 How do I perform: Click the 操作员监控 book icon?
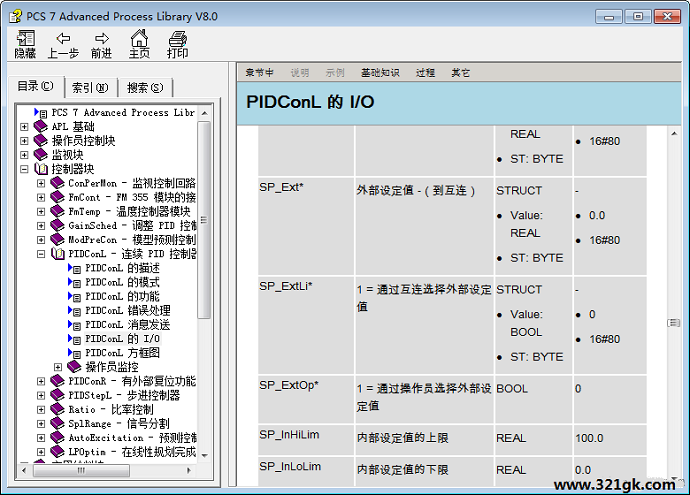[x=74, y=367]
